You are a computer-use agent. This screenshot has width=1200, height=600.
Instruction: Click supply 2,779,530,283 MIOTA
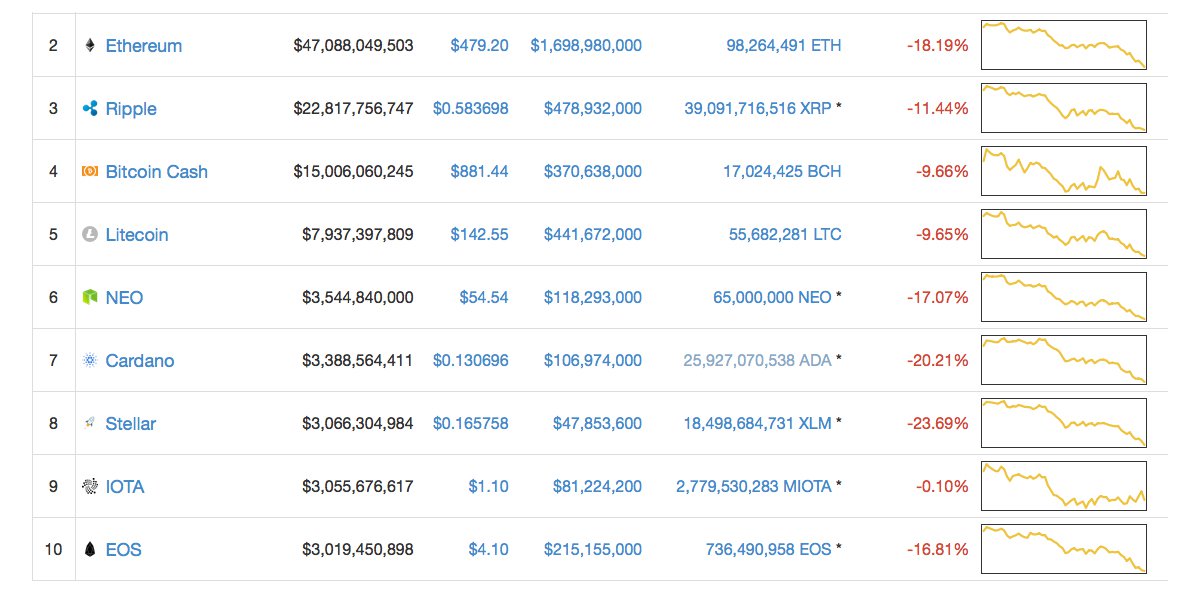click(x=754, y=486)
